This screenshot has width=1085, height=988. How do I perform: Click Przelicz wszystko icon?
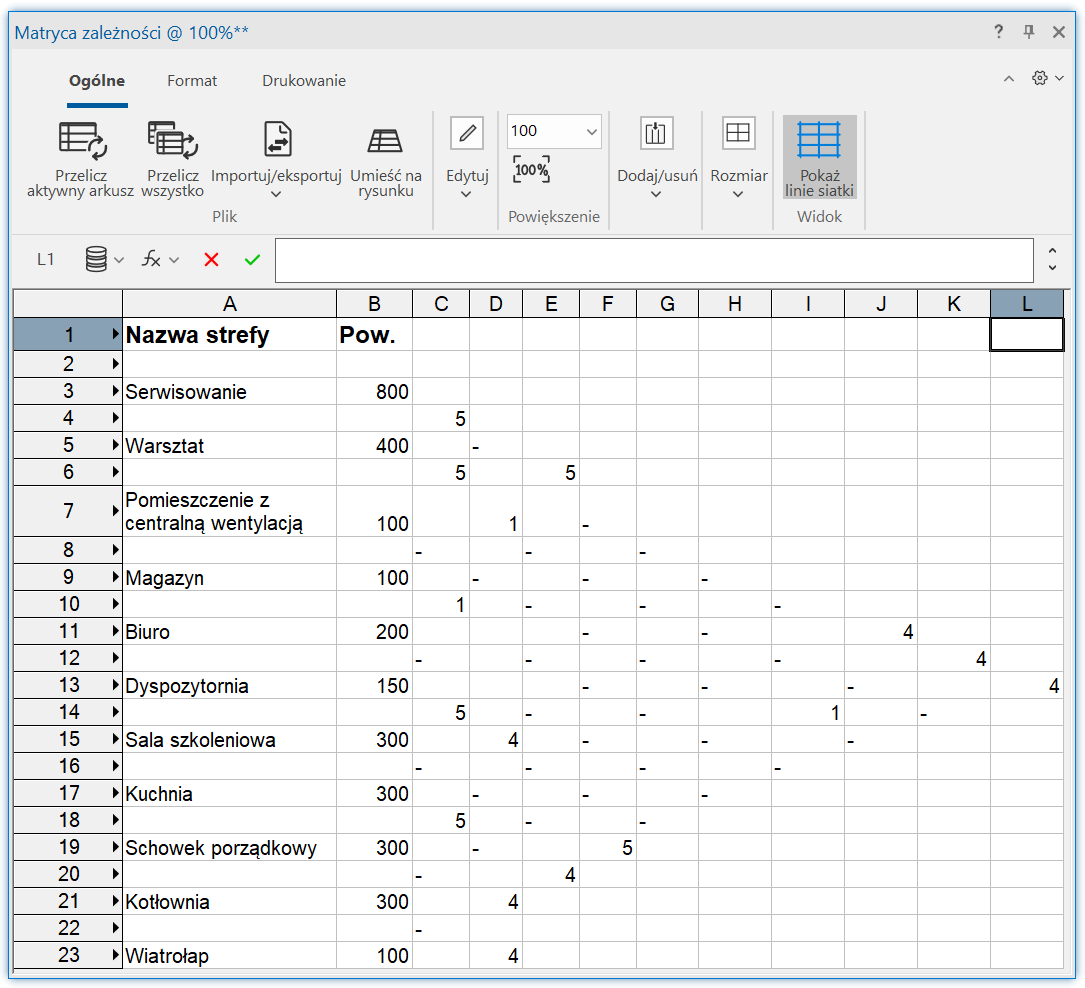(172, 141)
